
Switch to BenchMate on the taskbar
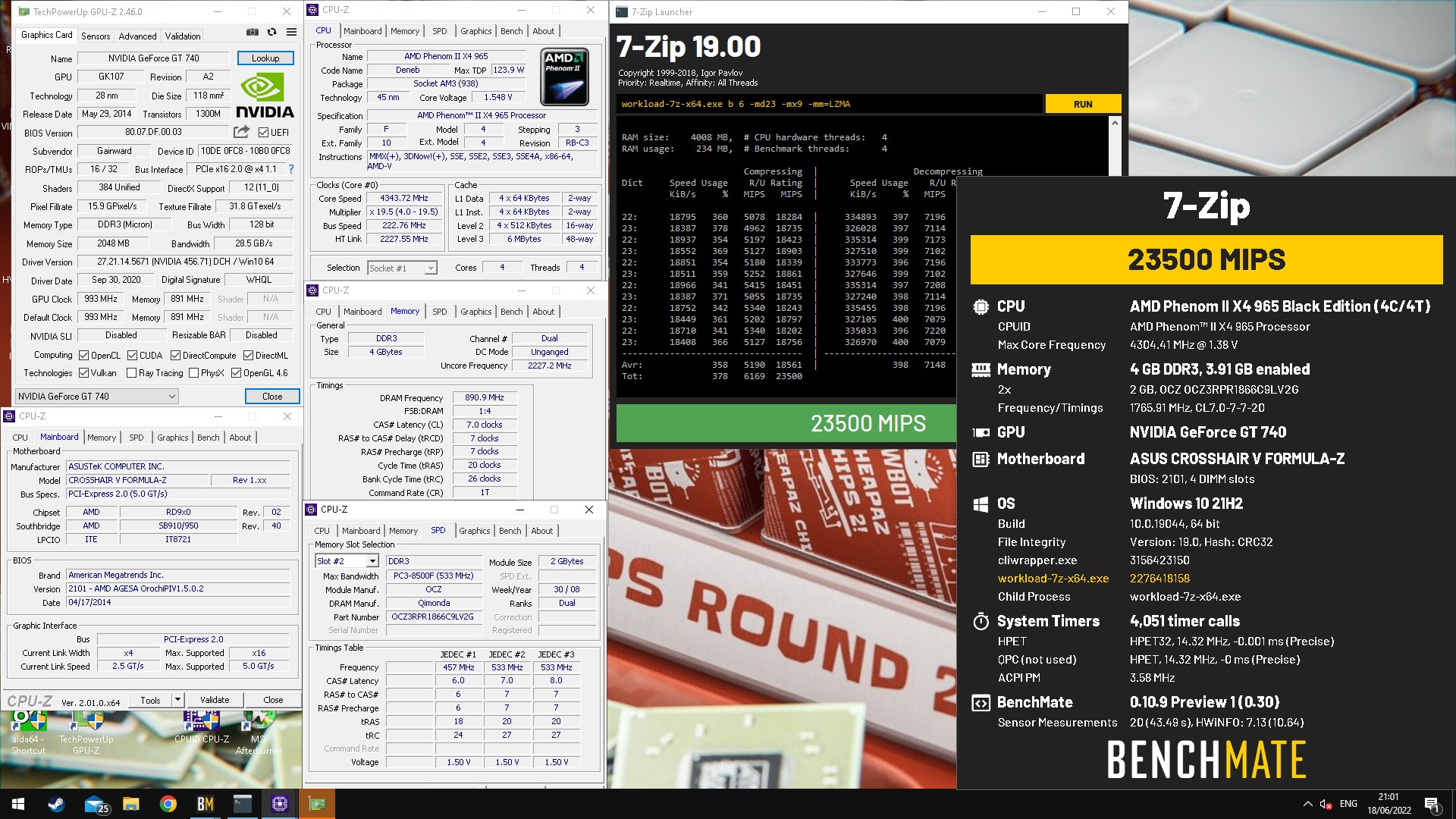206,804
